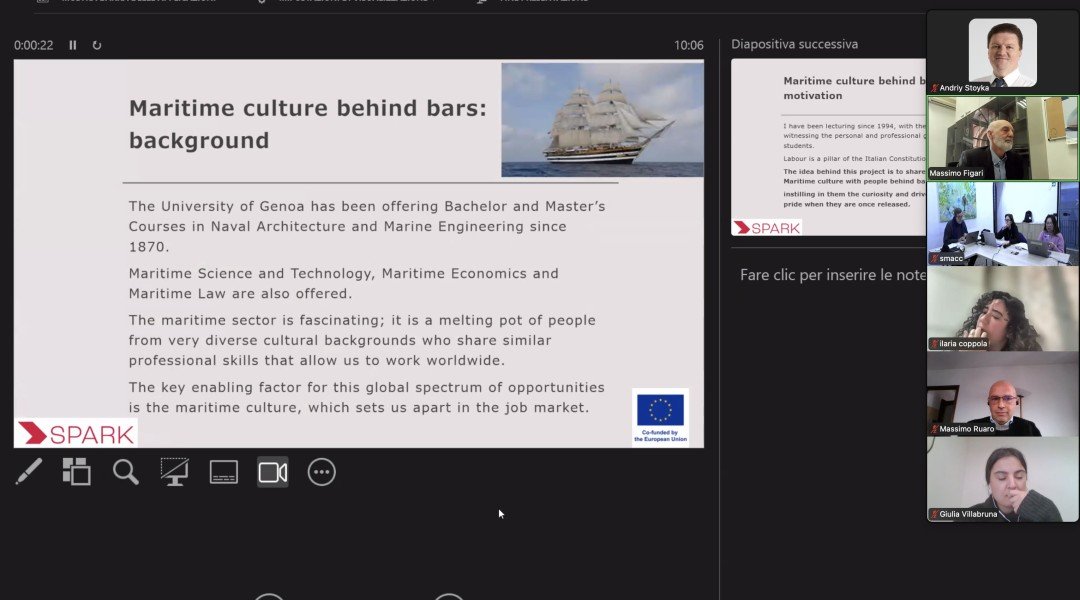Click the current slide in the main view
Screen dimensions: 1080x600
(x=358, y=253)
